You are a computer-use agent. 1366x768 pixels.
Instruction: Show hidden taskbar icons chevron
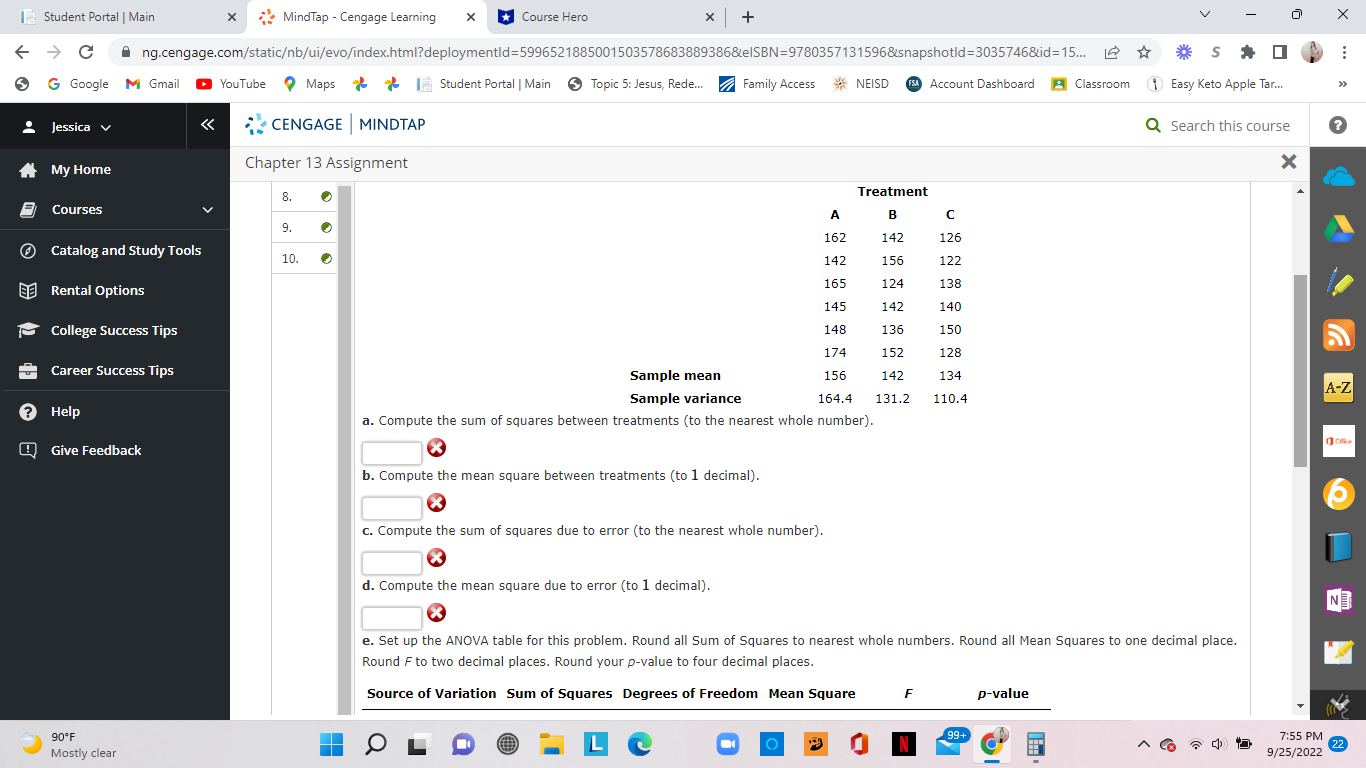coord(1141,744)
